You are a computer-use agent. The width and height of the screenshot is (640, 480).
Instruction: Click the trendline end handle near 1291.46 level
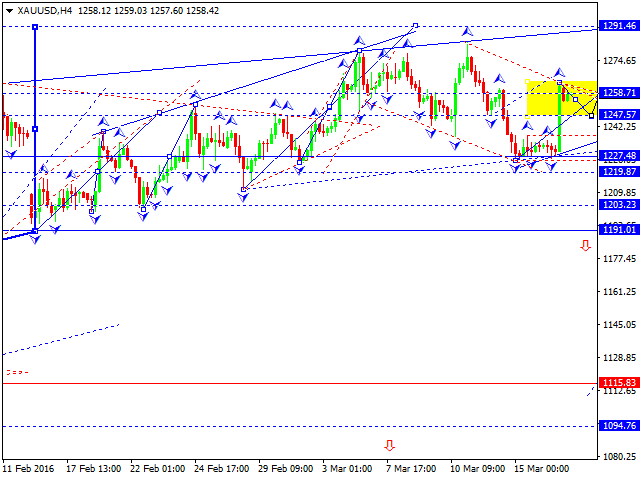[x=415, y=25]
